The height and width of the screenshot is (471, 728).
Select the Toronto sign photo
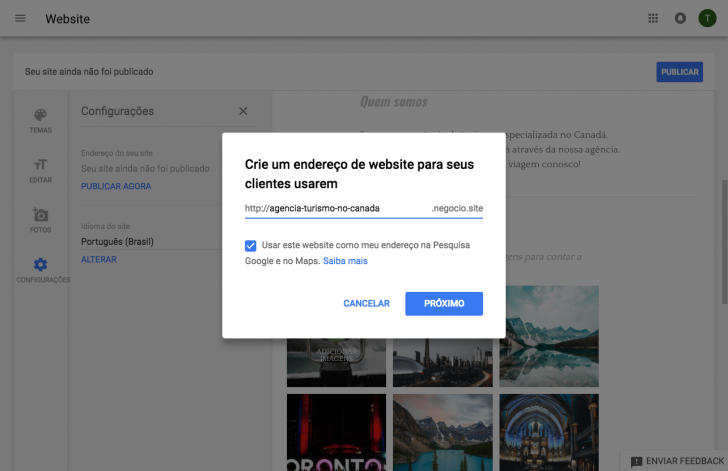point(336,432)
